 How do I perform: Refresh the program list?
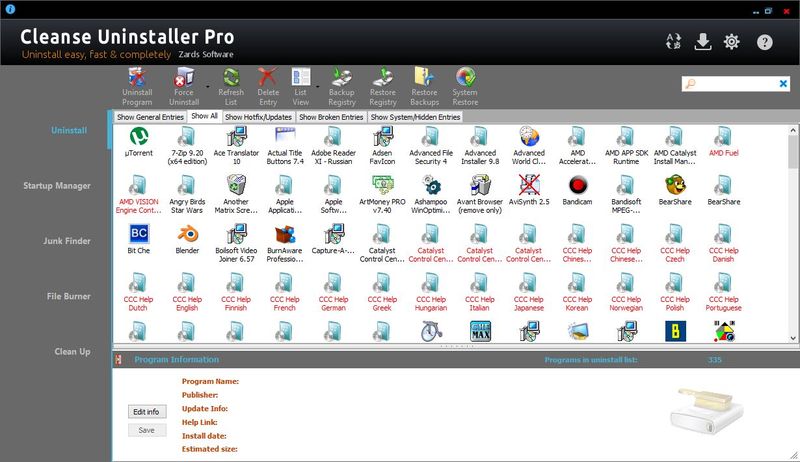point(231,87)
